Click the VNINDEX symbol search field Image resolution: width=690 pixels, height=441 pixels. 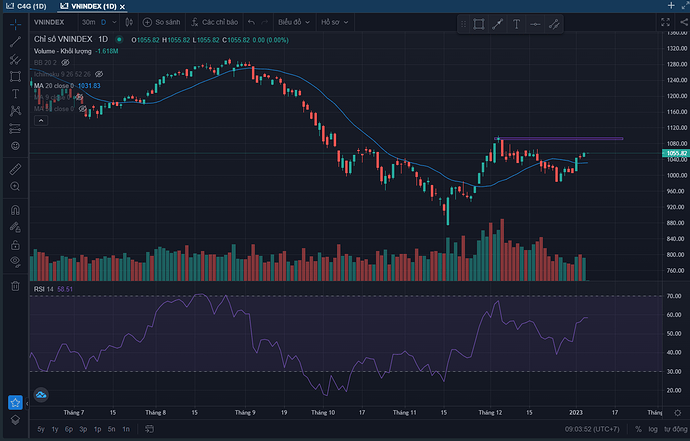50,22
